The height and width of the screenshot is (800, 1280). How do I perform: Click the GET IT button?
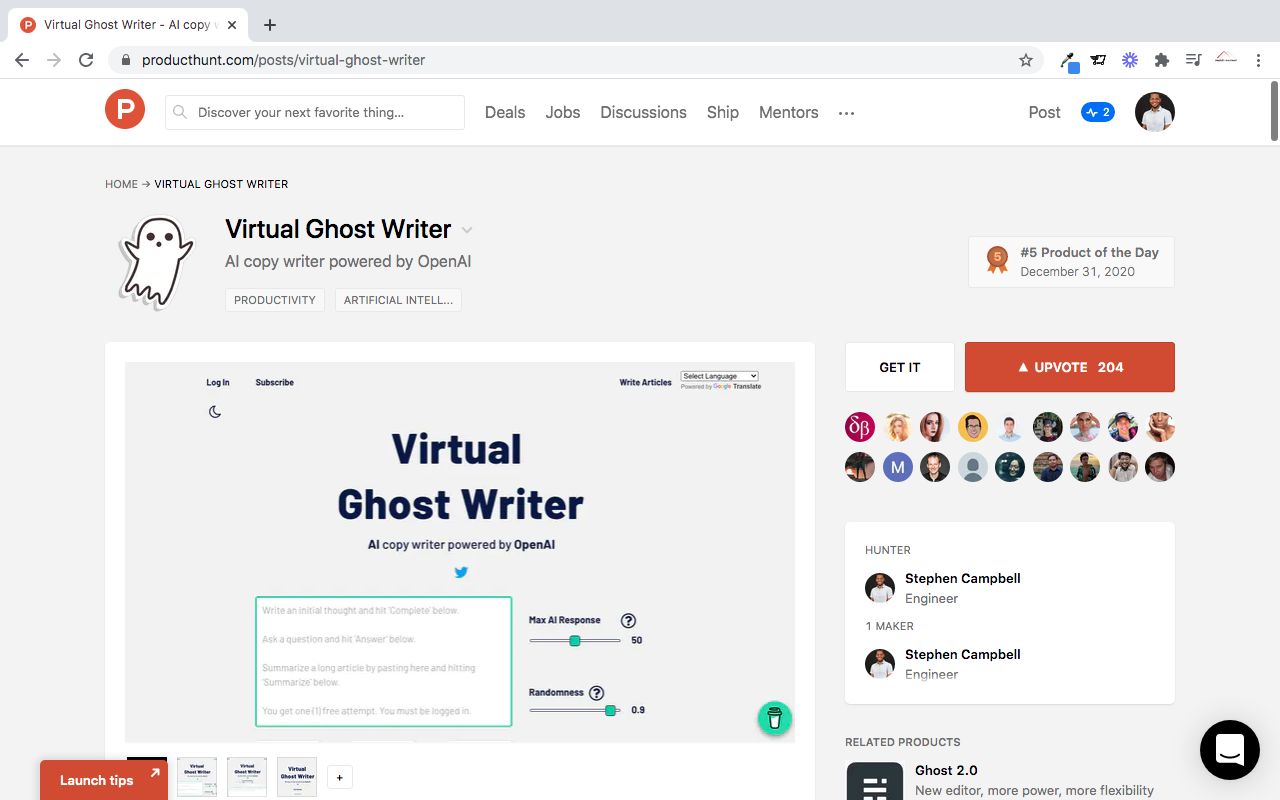point(900,367)
